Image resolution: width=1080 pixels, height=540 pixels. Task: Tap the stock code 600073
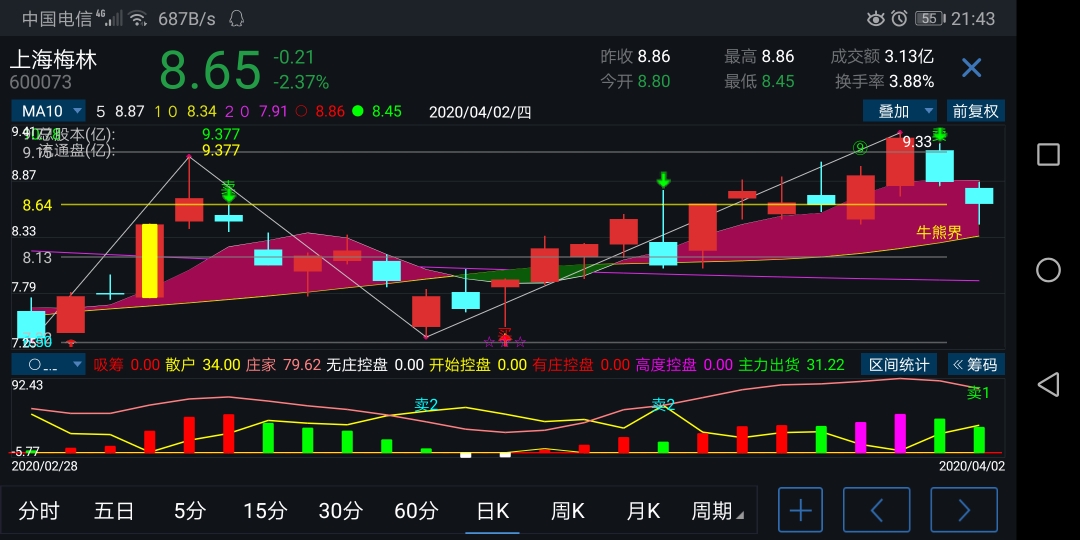tap(40, 83)
